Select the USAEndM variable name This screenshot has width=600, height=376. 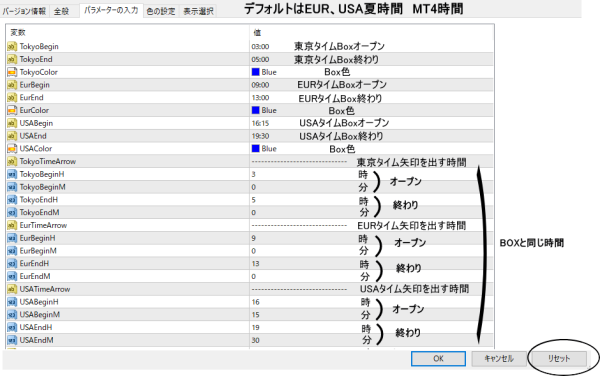[36, 340]
